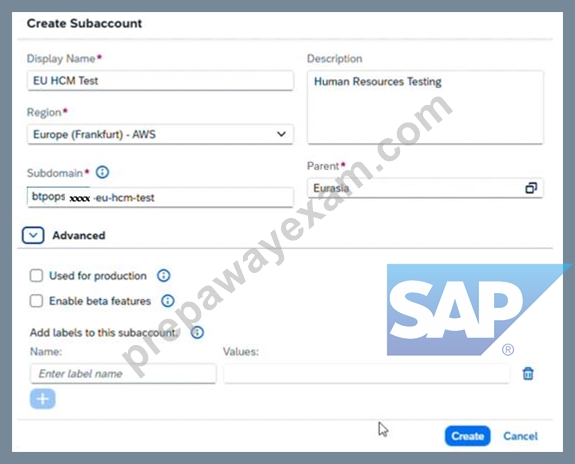Screen dimensions: 575x464
Task: Click info icon beside Used for production
Action: [164, 275]
